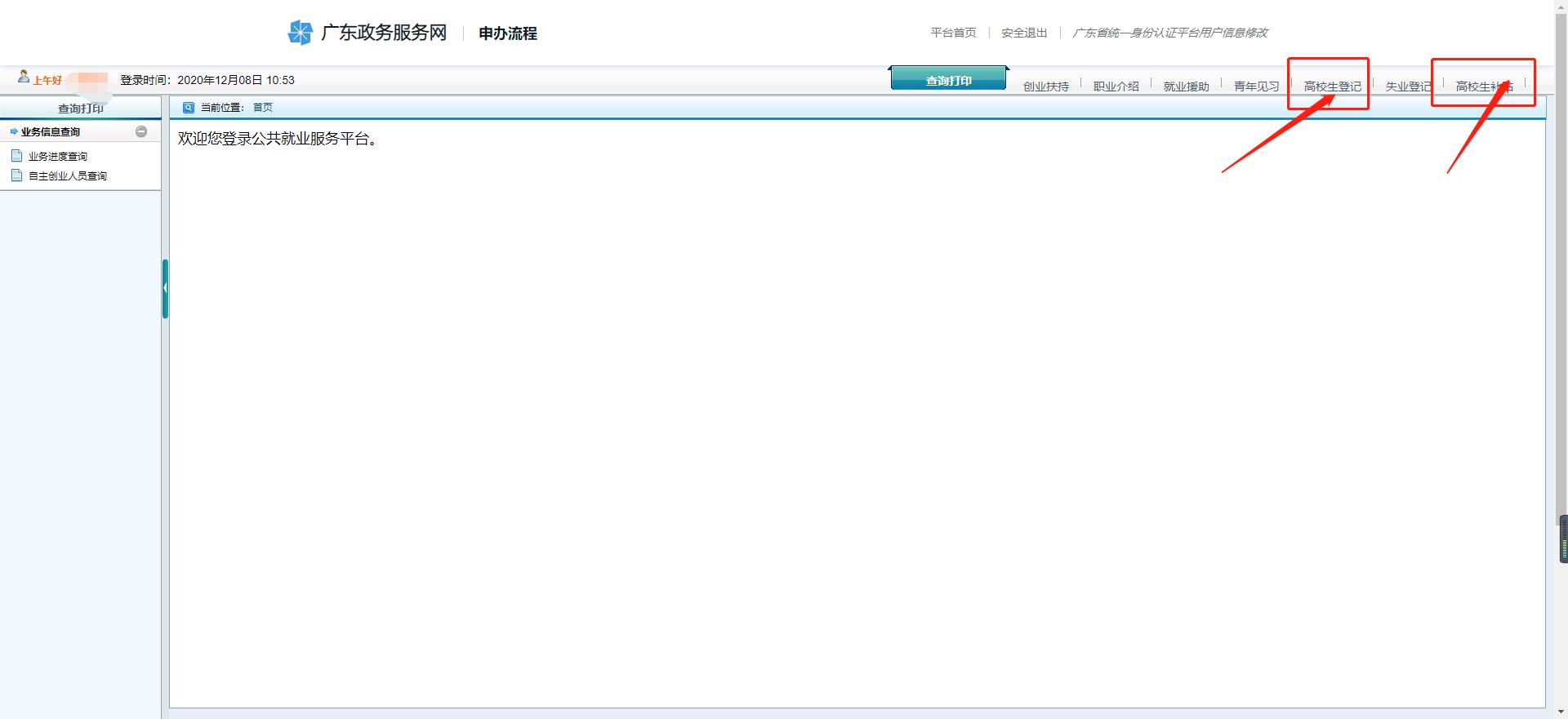1568x719 pixels.
Task: Click the 首页 breadcrumb link
Action: (x=263, y=108)
